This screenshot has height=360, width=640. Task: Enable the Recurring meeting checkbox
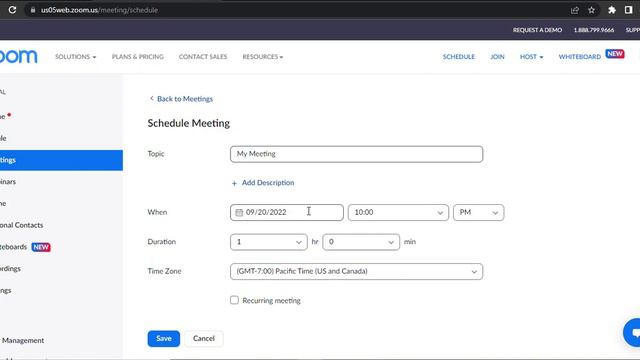pos(234,300)
